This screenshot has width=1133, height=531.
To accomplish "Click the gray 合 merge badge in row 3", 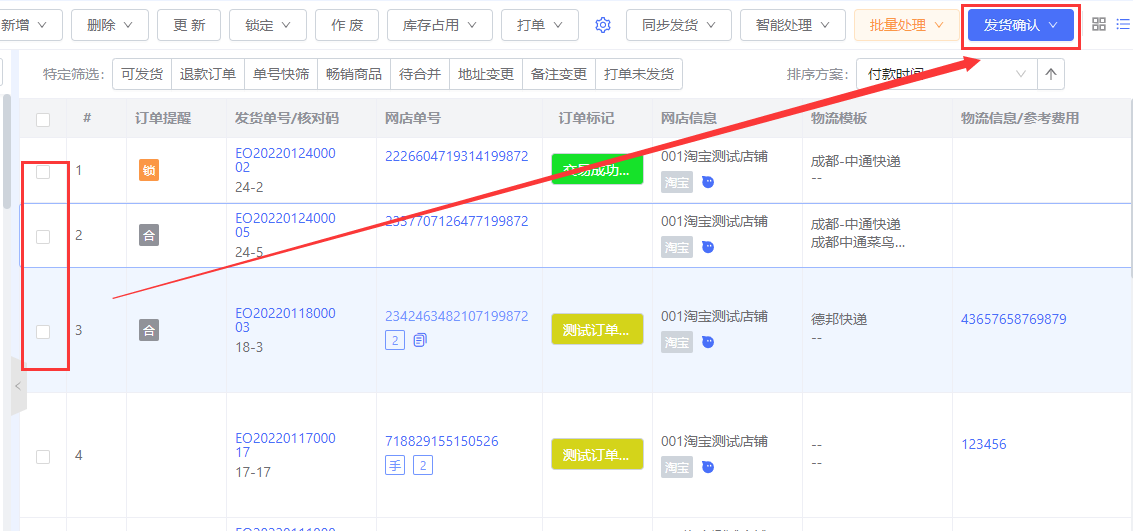I will [x=149, y=330].
